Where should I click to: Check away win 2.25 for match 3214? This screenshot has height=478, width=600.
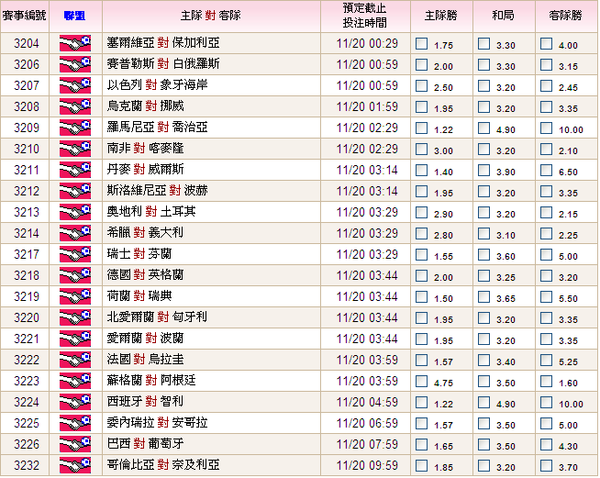point(546,233)
